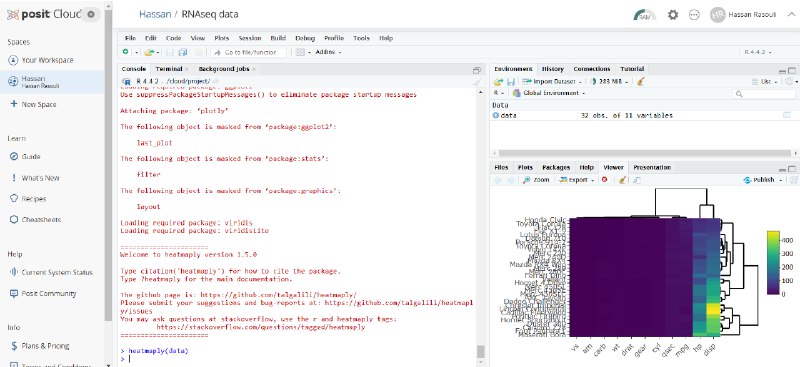
Task: Open the more options ellipsis icon
Action: pyautogui.click(x=694, y=15)
